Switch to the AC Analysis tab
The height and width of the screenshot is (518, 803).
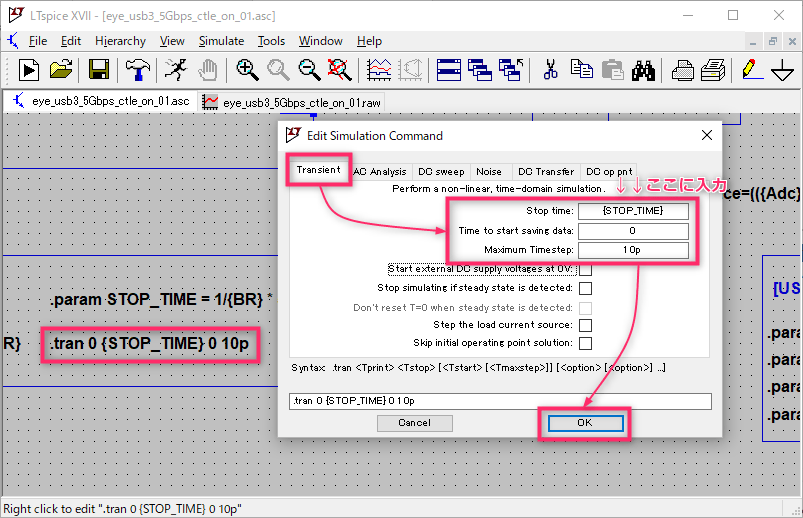[379, 172]
